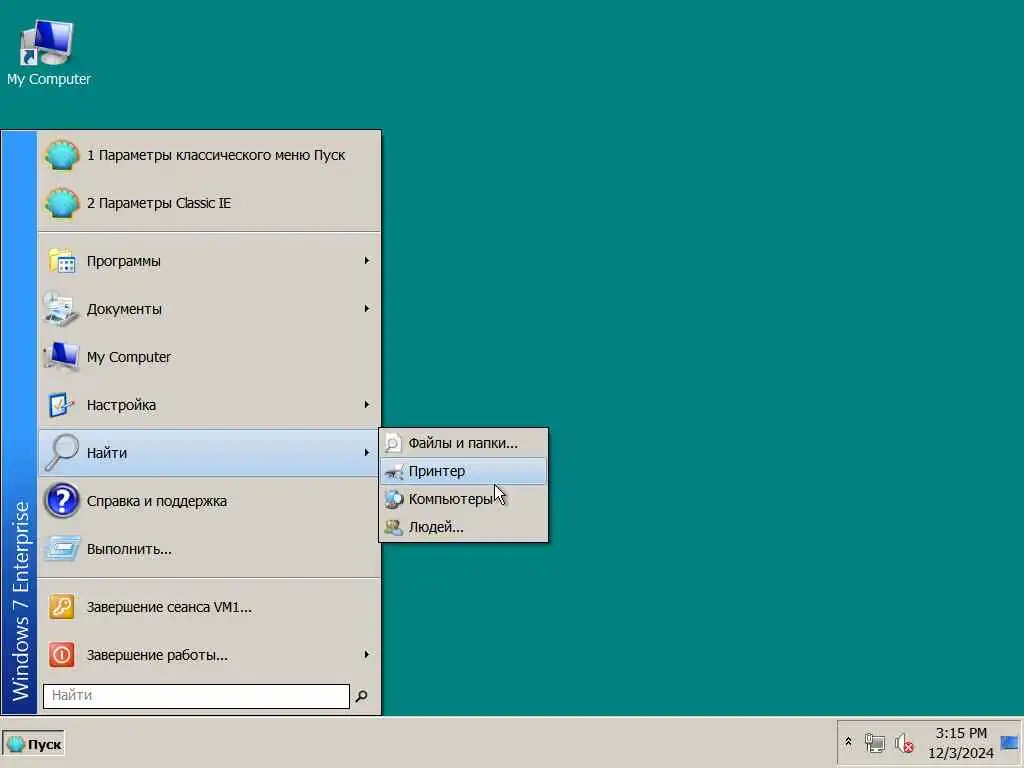Click the search magnifier button next to search box

point(361,696)
